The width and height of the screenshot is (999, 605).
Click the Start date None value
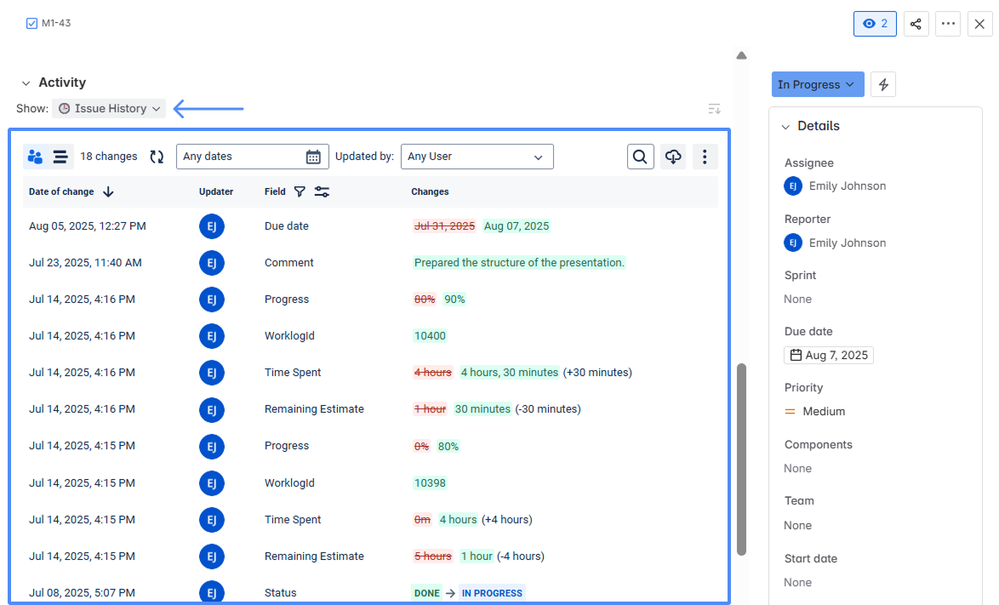pos(798,582)
